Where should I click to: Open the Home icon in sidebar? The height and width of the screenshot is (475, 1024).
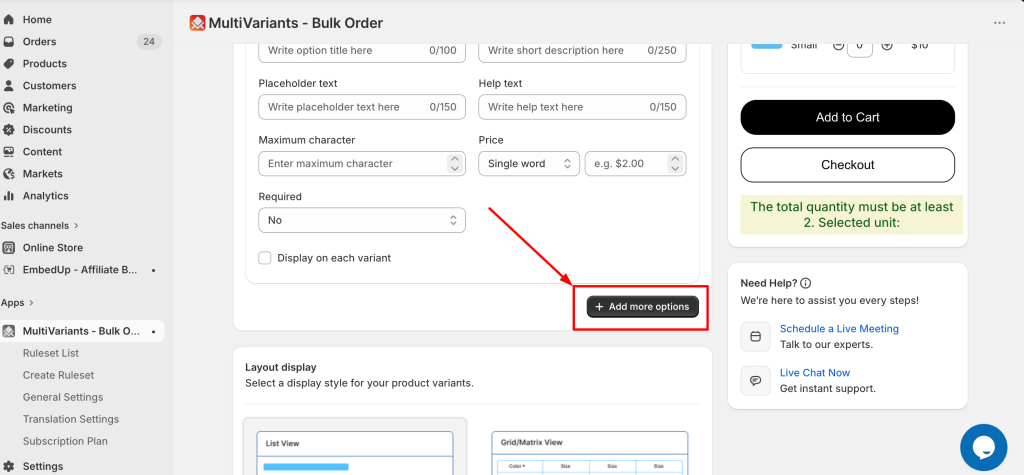point(8,20)
